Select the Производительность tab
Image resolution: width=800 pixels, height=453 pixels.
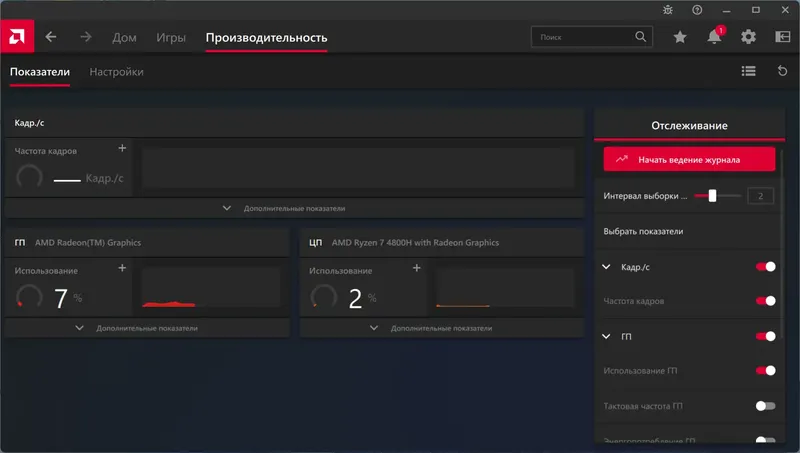tap(266, 38)
